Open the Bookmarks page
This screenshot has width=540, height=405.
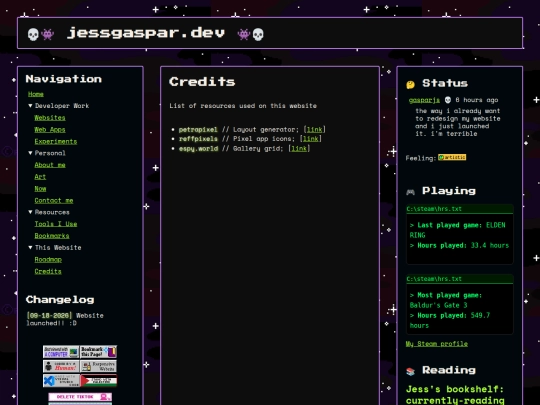tap(52, 236)
